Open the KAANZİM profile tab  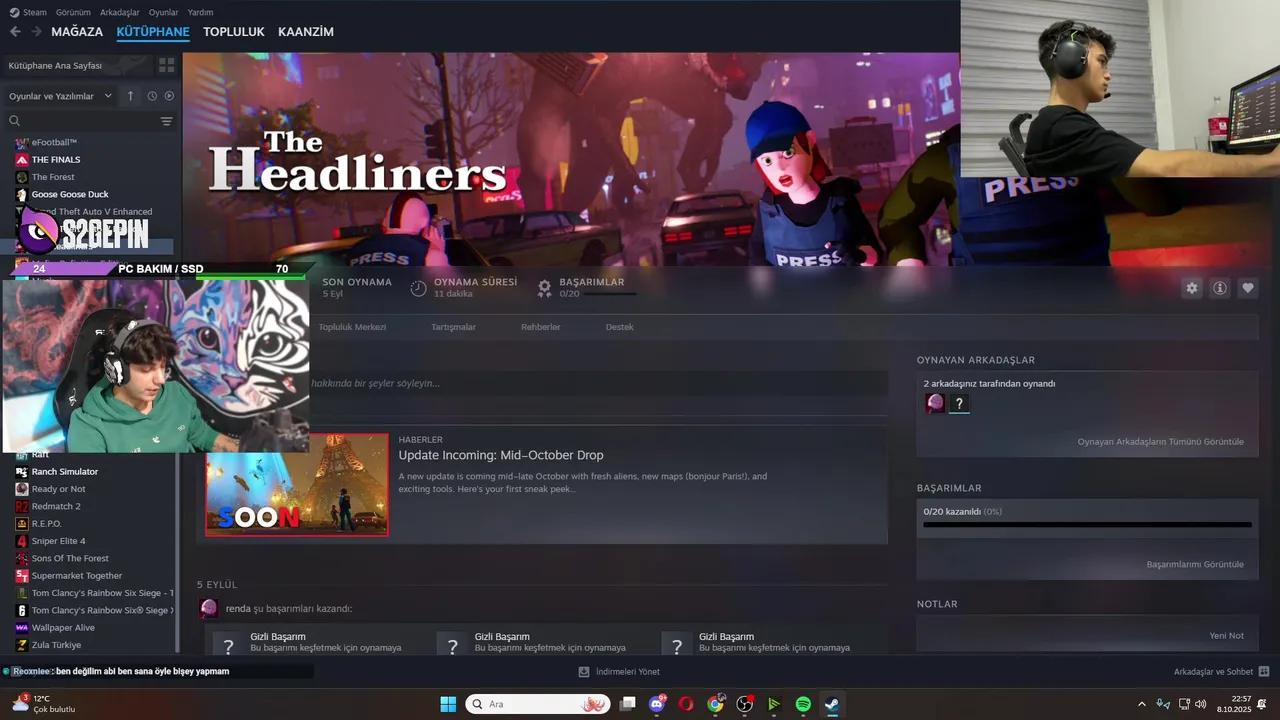click(x=306, y=32)
